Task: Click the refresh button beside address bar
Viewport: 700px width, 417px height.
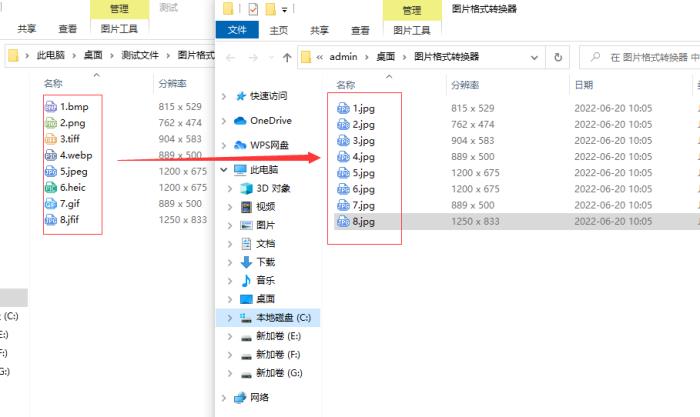Action: [x=558, y=57]
